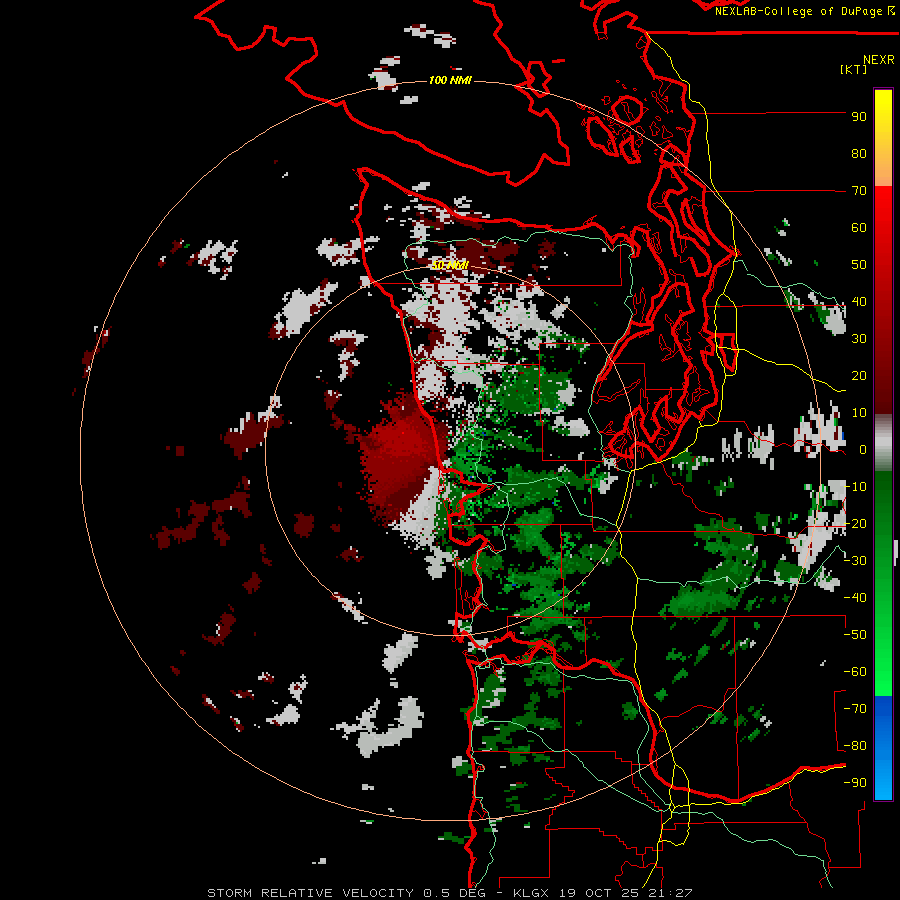
Task: Pick the light blue segment at the bottom of the color bar
Action: (883, 781)
